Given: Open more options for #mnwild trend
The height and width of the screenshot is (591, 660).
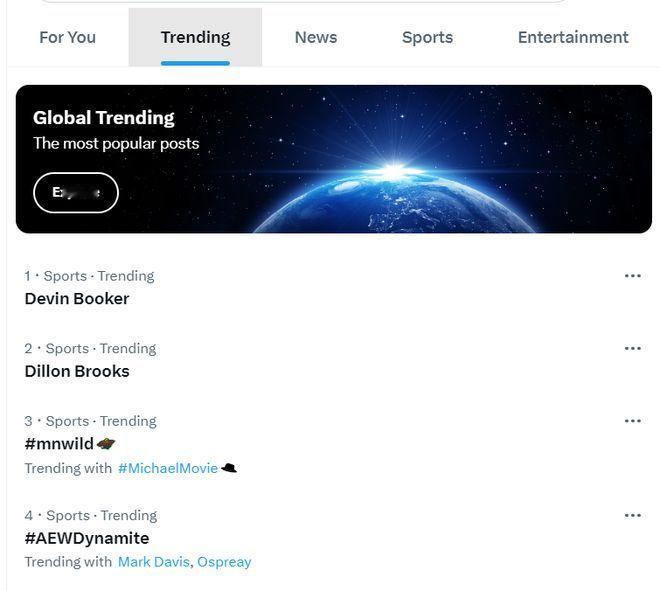Looking at the screenshot, I should [632, 421].
